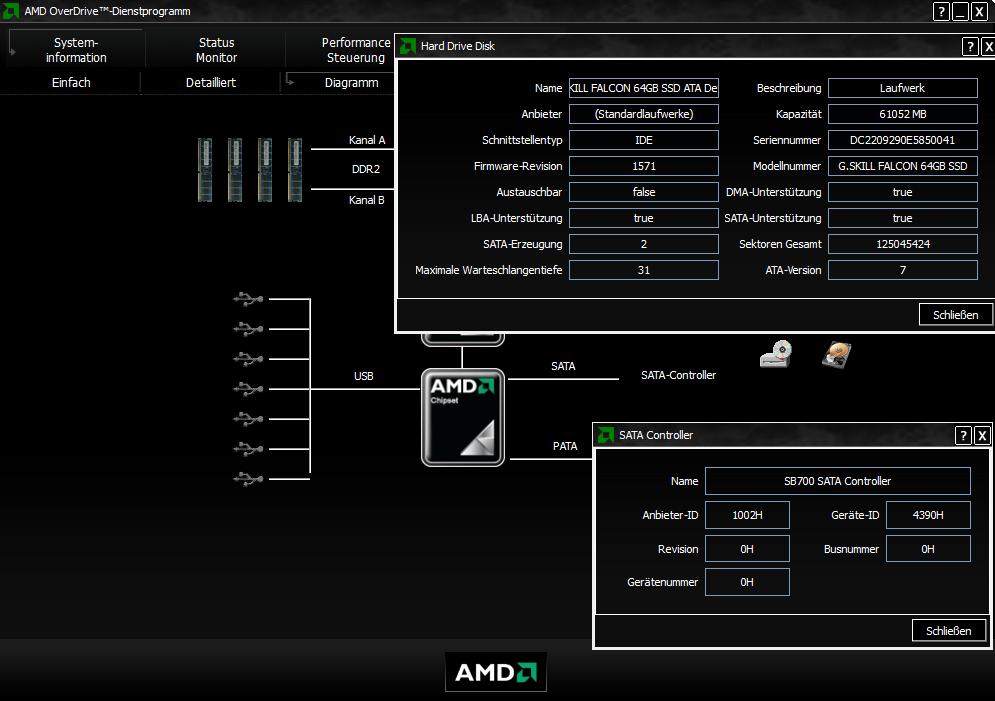Click the Modellnummer field G.SKILL FALCON
The height and width of the screenshot is (701, 995).
pos(902,166)
